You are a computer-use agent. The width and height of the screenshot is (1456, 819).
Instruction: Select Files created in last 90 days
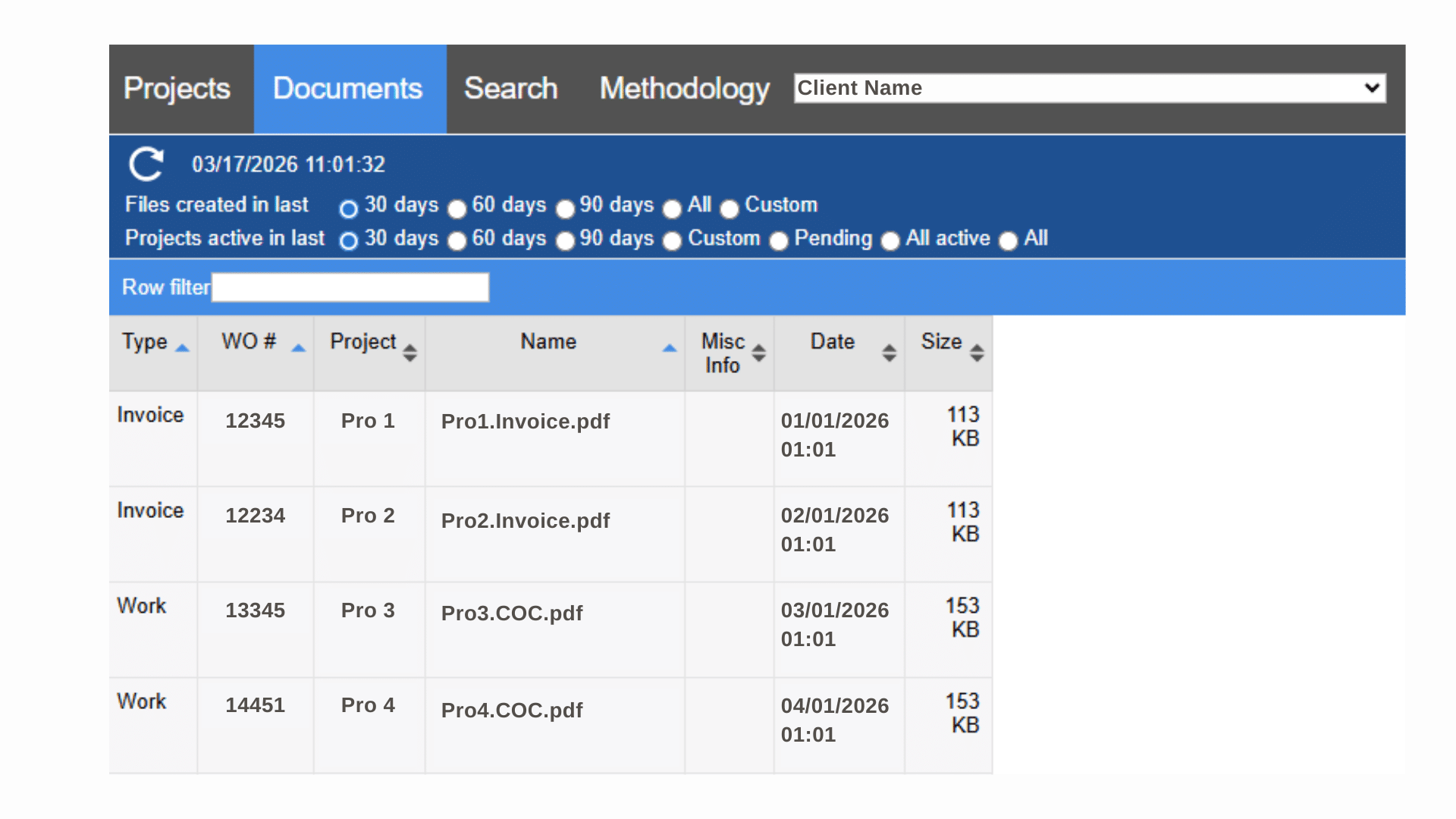tap(565, 209)
